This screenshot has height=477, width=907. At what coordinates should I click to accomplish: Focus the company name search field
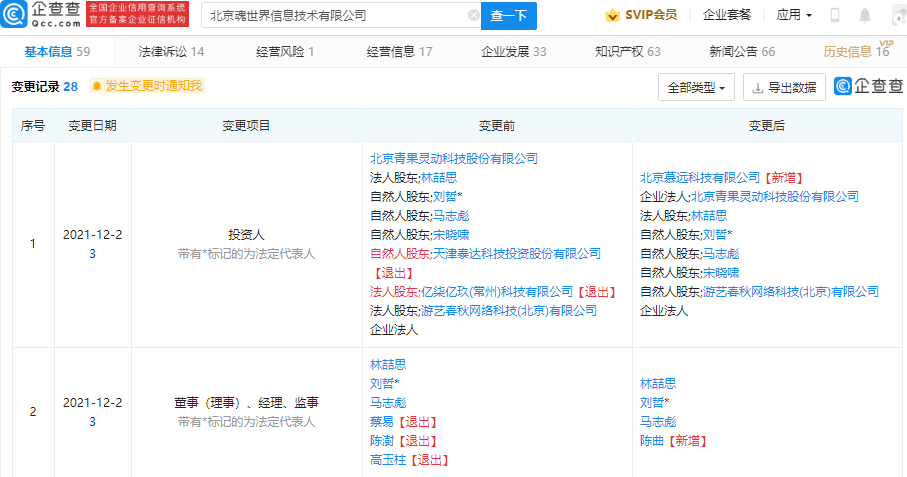pyautogui.click(x=335, y=16)
